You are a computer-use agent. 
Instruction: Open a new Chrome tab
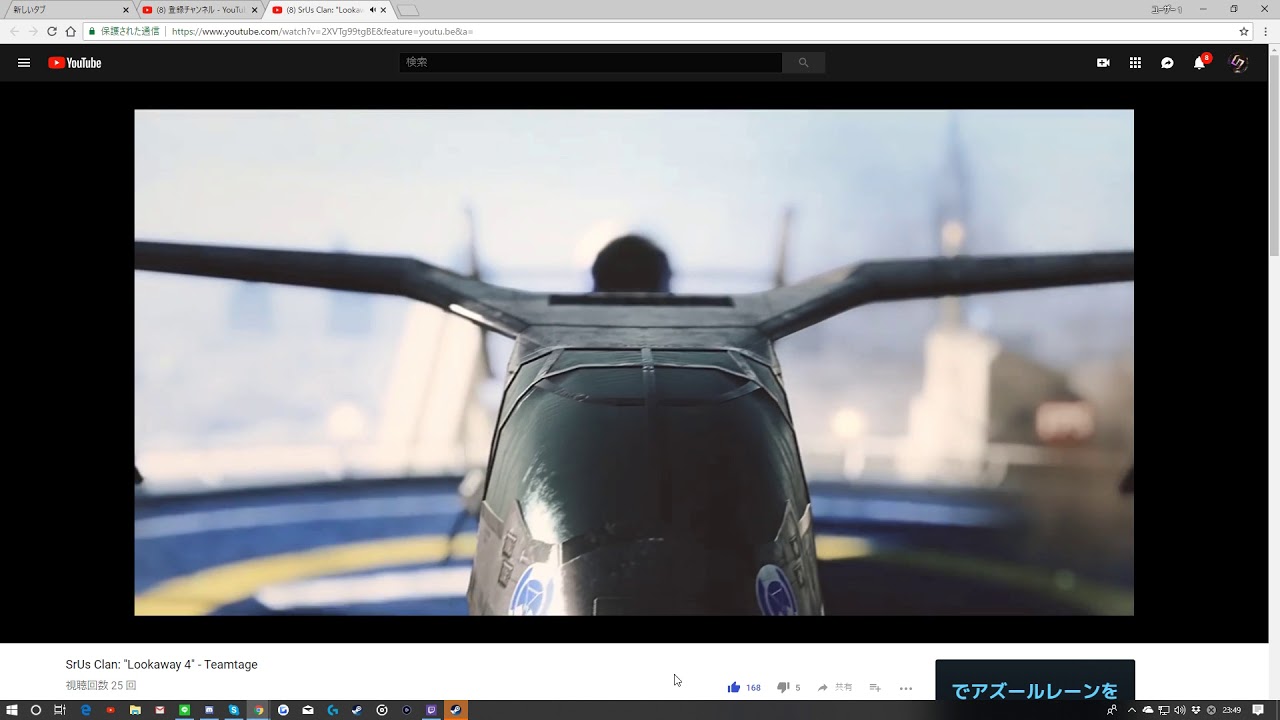pyautogui.click(x=408, y=10)
